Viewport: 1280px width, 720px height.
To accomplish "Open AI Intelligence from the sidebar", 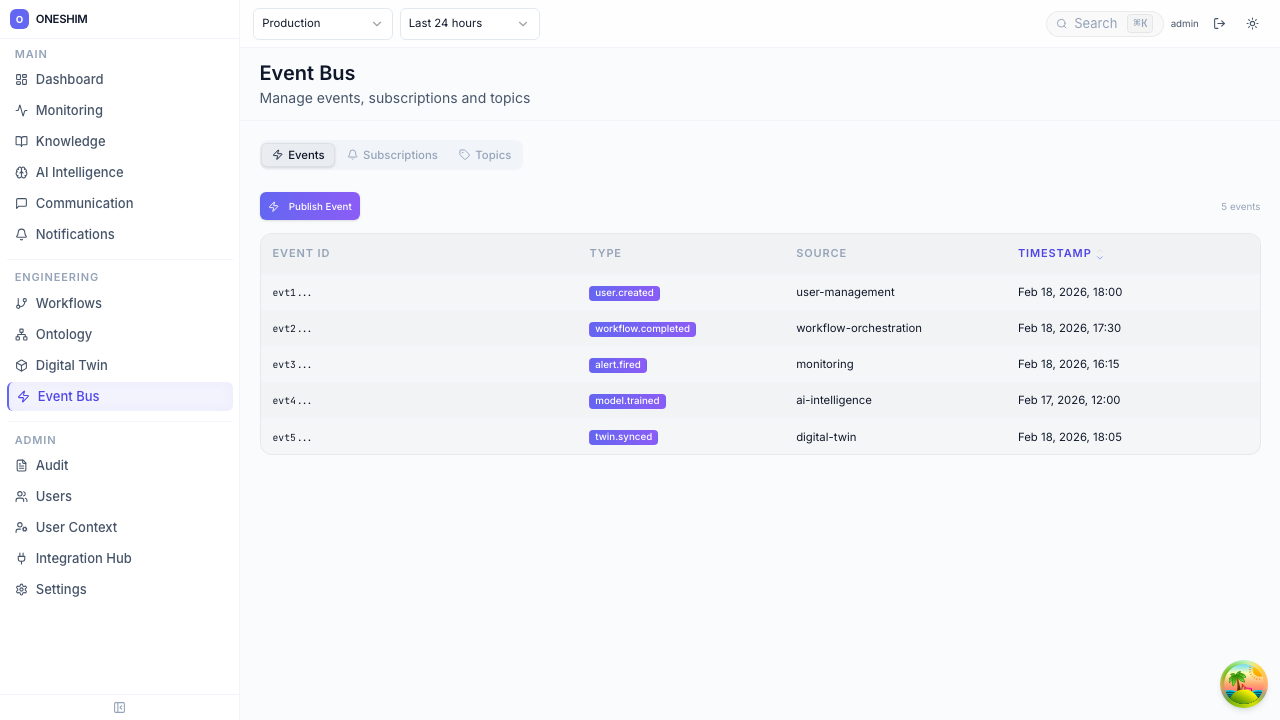I will tap(79, 172).
